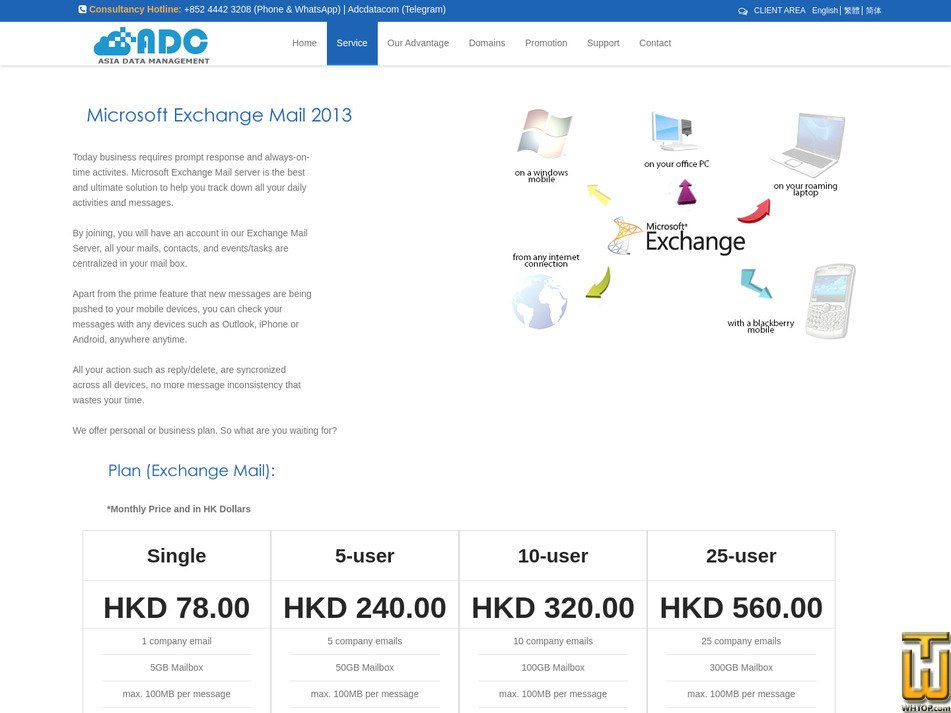Click the BlackBerry mobile phone icon
The height and width of the screenshot is (713, 951).
point(830,301)
